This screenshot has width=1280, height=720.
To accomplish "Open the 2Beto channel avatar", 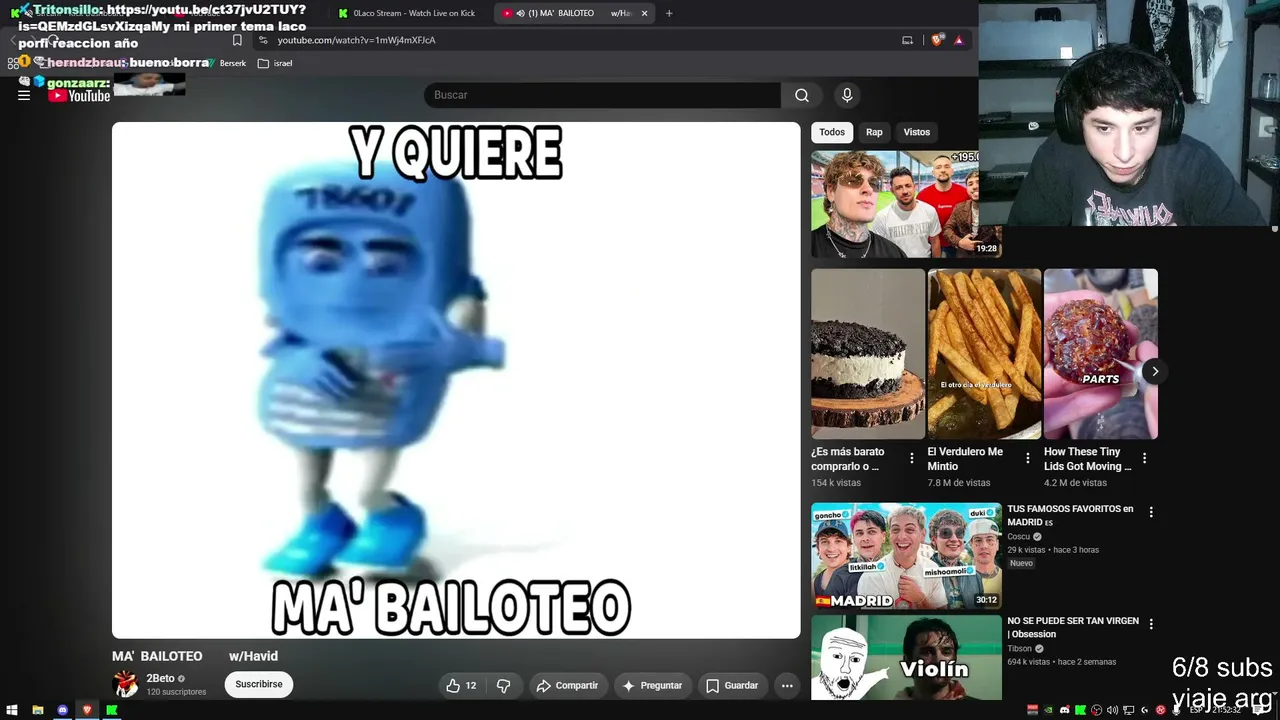I will 126,685.
